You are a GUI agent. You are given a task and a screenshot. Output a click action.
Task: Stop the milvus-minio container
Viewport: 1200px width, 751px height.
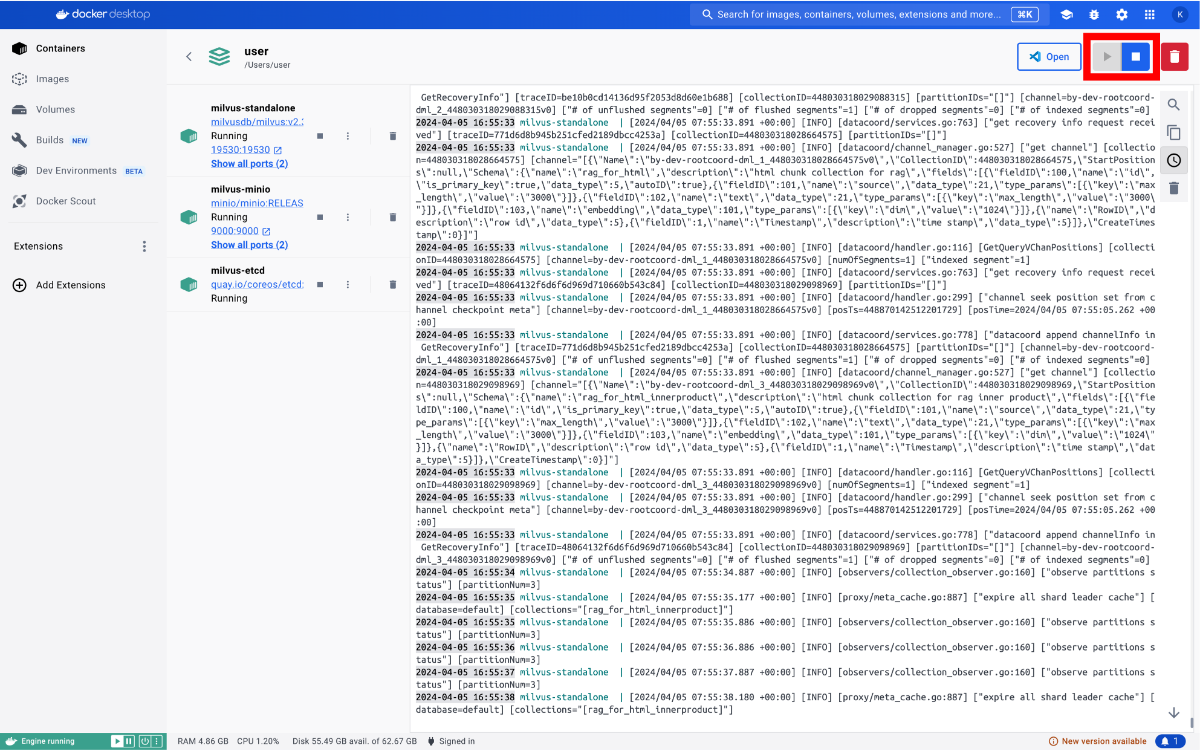[x=319, y=217]
